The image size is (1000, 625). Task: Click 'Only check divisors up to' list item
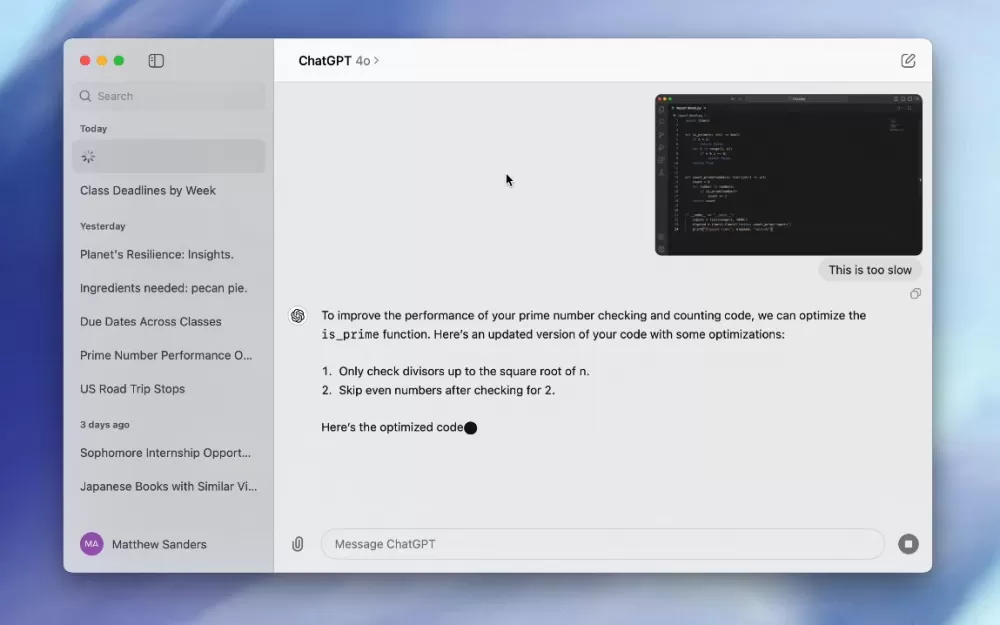[x=464, y=371]
